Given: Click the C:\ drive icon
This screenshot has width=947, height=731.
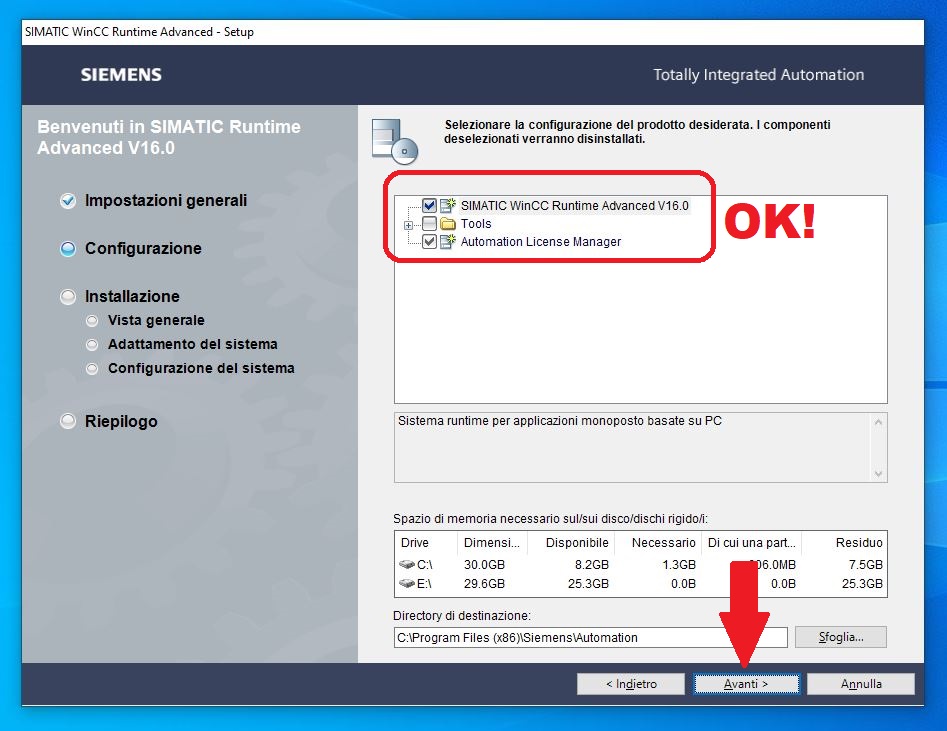Looking at the screenshot, I should [406, 564].
